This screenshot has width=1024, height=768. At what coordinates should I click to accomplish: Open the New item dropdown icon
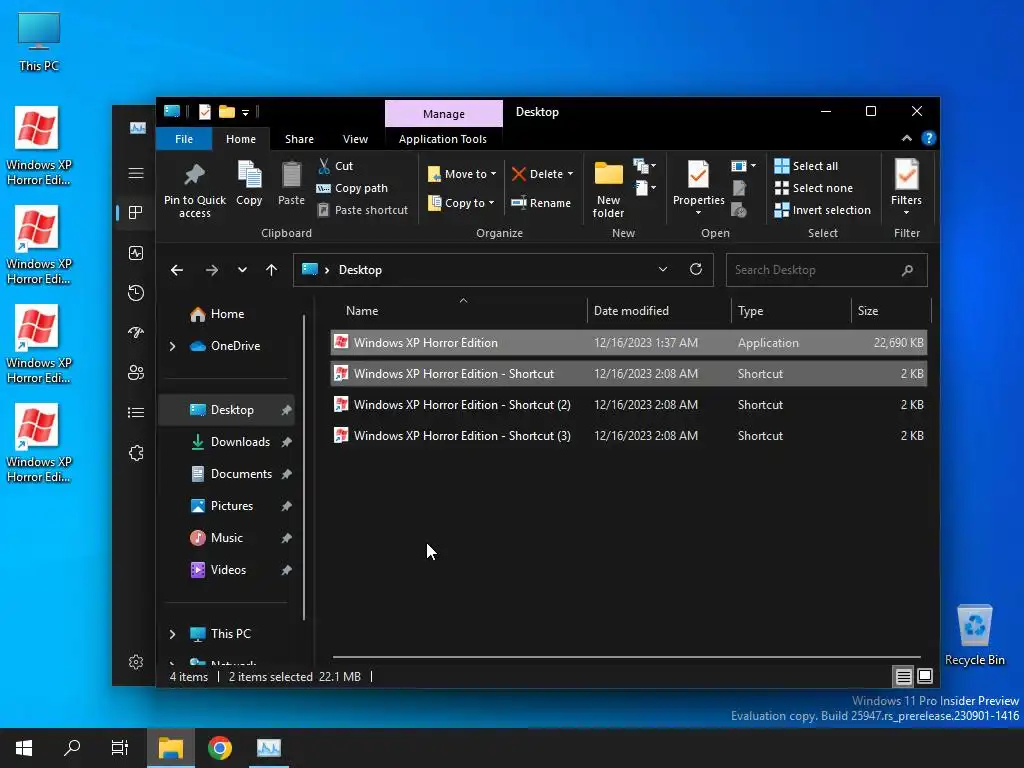pos(645,166)
